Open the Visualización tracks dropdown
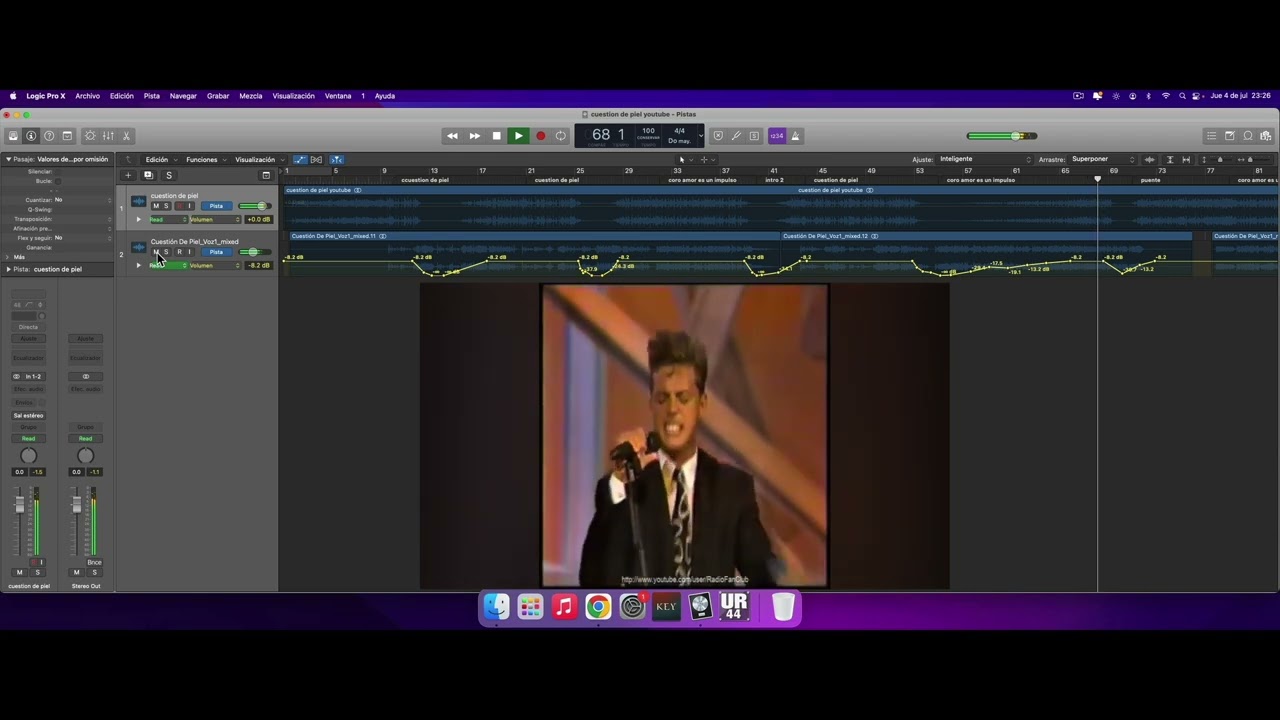 click(x=258, y=159)
